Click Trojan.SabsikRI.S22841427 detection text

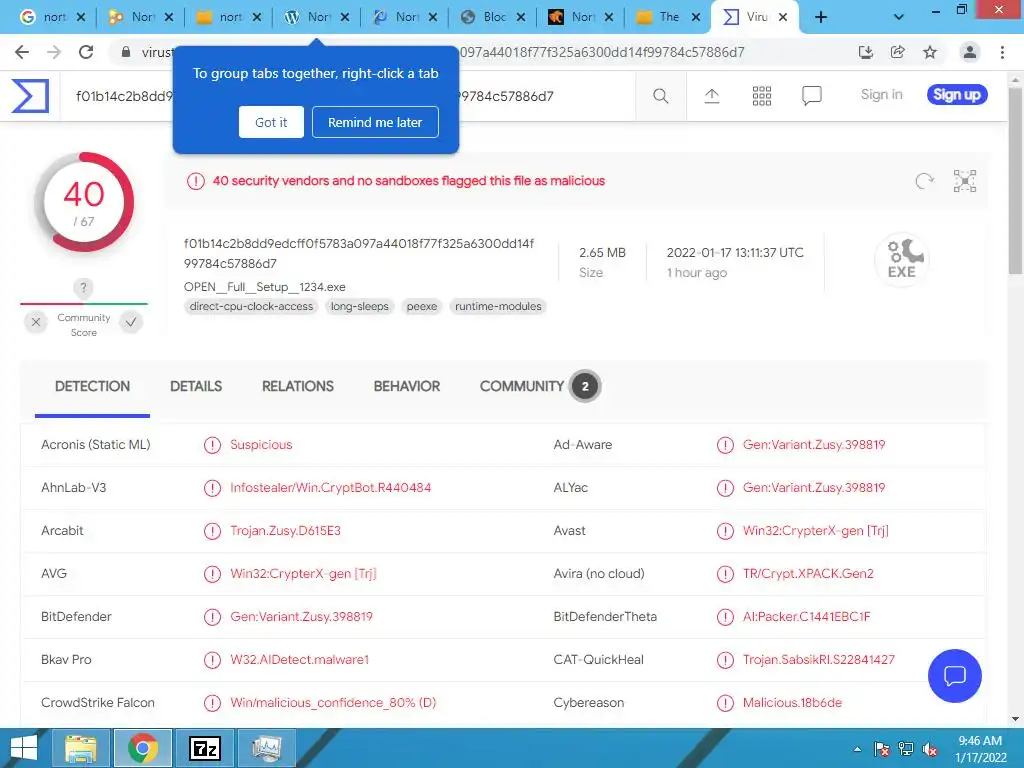click(818, 660)
